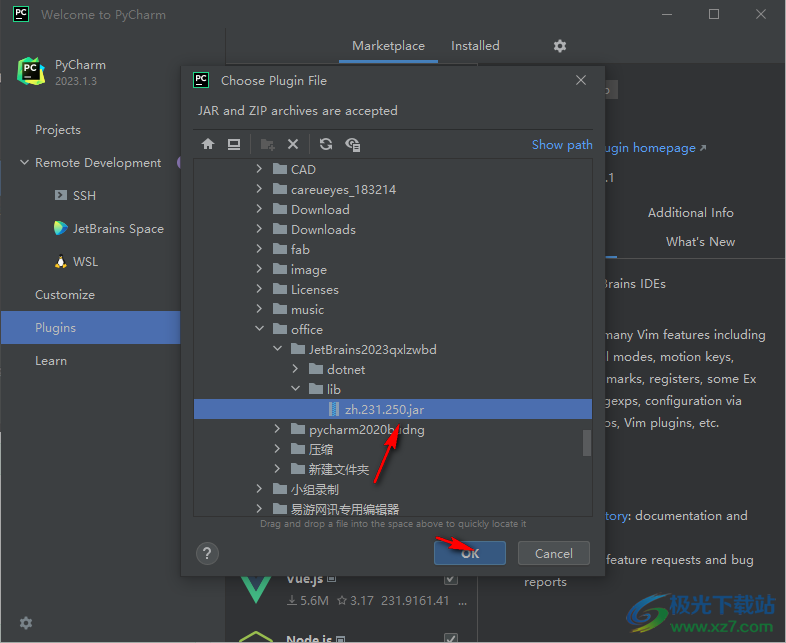Expand the Downloads folder
The height and width of the screenshot is (643, 786).
click(x=259, y=229)
